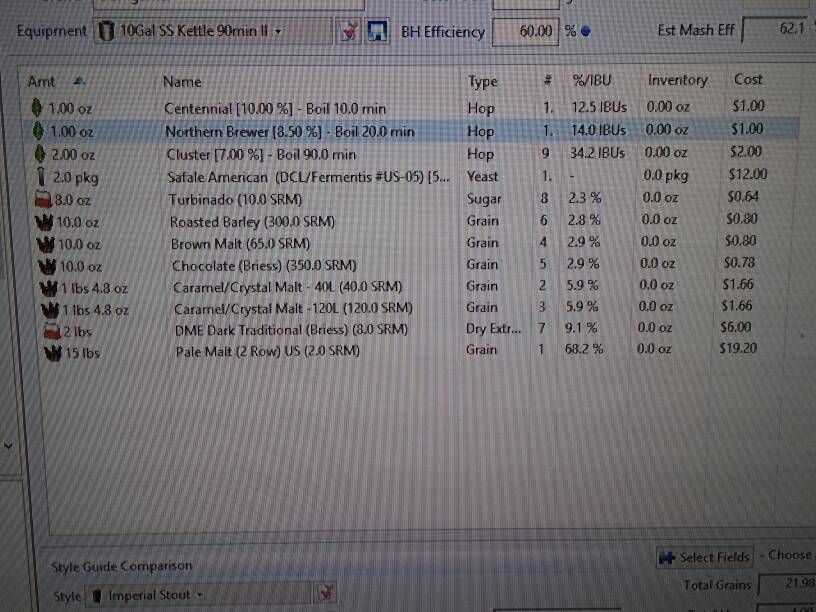816x612 pixels.
Task: Click grain icon on Caramel/Crystal 120L row
Action: tap(51, 310)
